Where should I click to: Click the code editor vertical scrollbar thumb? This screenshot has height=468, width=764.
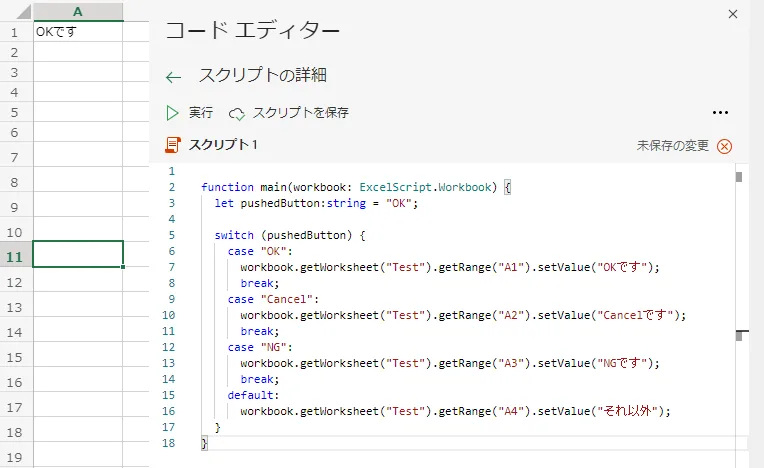[739, 178]
